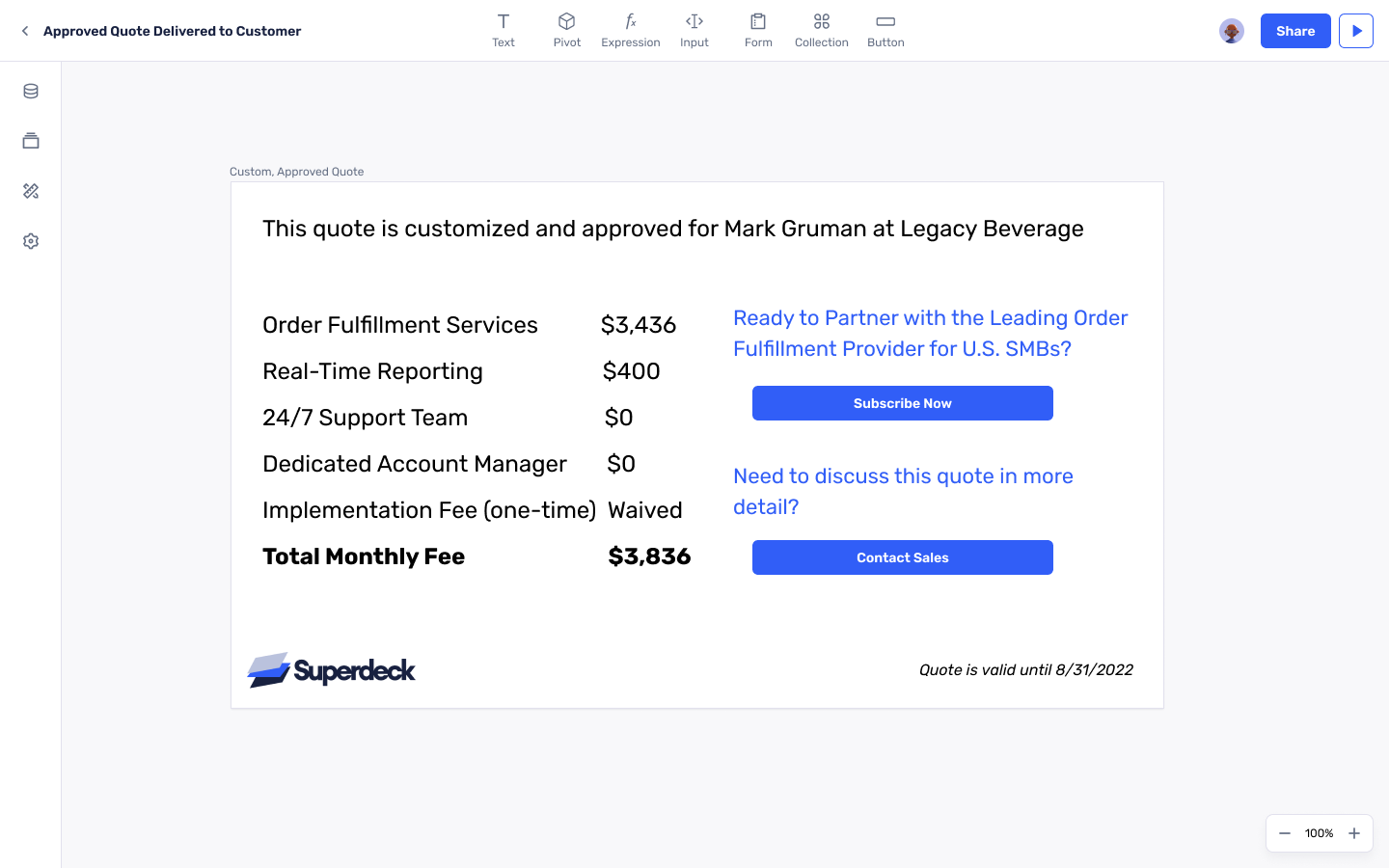The width and height of the screenshot is (1389, 868).
Task: Select the 'Waived' value text
Action: tap(645, 510)
